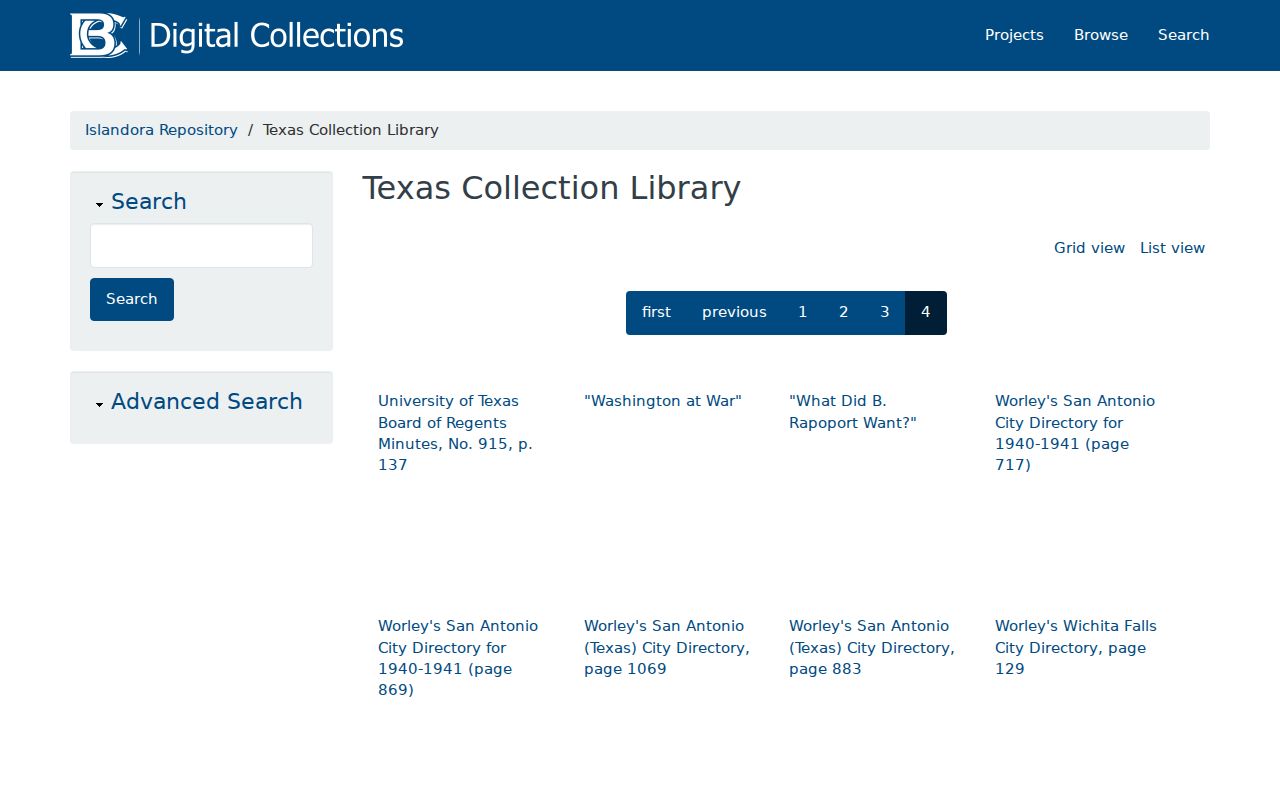
Task: Open Worley's San Antonio Directory page 869
Action: [x=458, y=658]
